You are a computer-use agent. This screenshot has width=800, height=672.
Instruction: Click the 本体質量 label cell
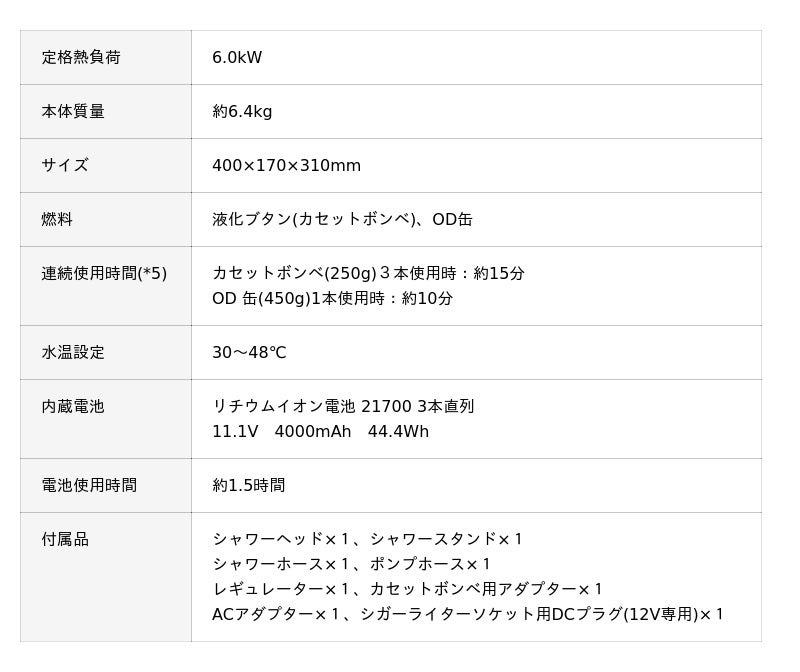coord(73,112)
